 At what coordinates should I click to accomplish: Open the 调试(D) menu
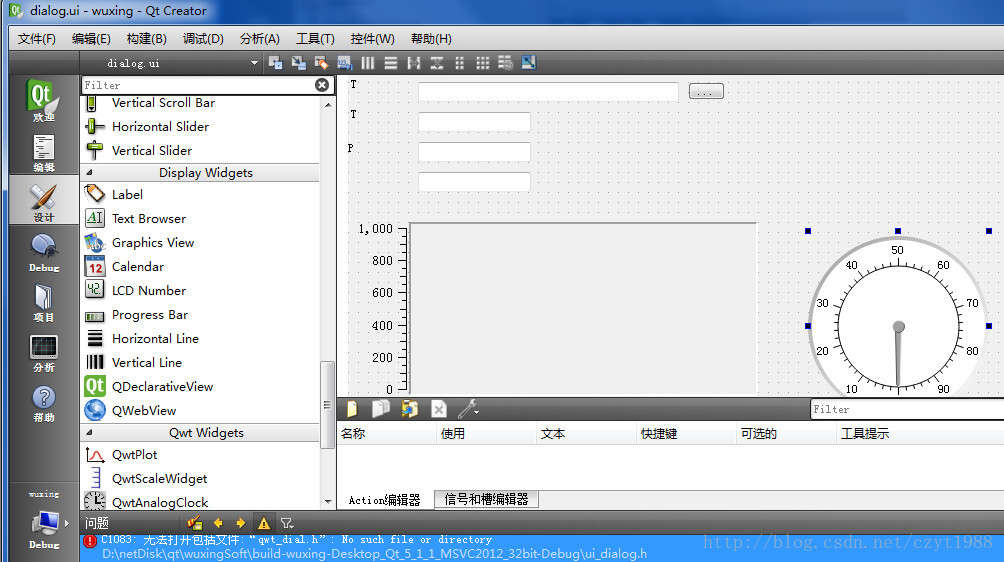203,39
